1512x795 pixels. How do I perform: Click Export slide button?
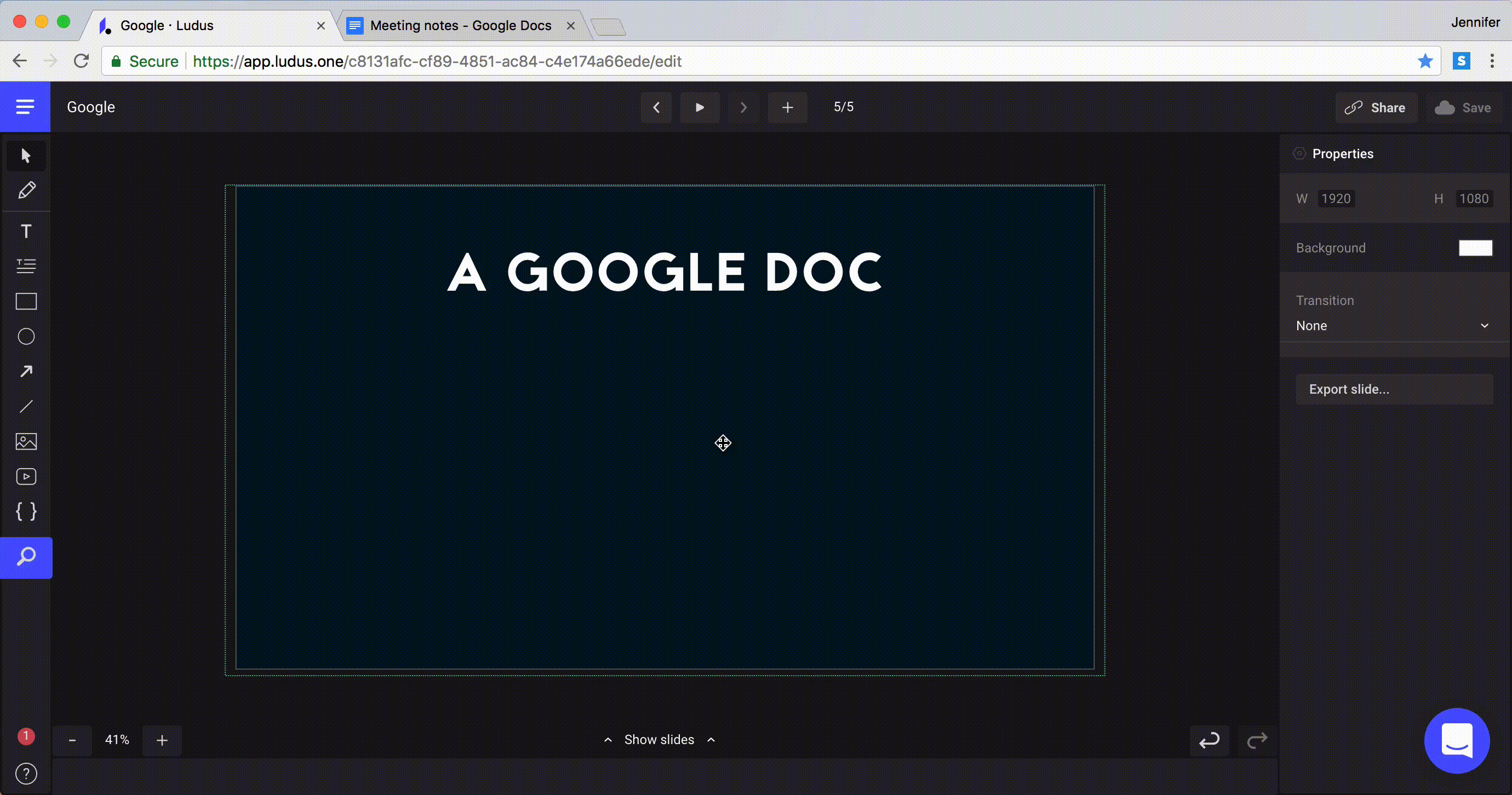pyautogui.click(x=1394, y=390)
